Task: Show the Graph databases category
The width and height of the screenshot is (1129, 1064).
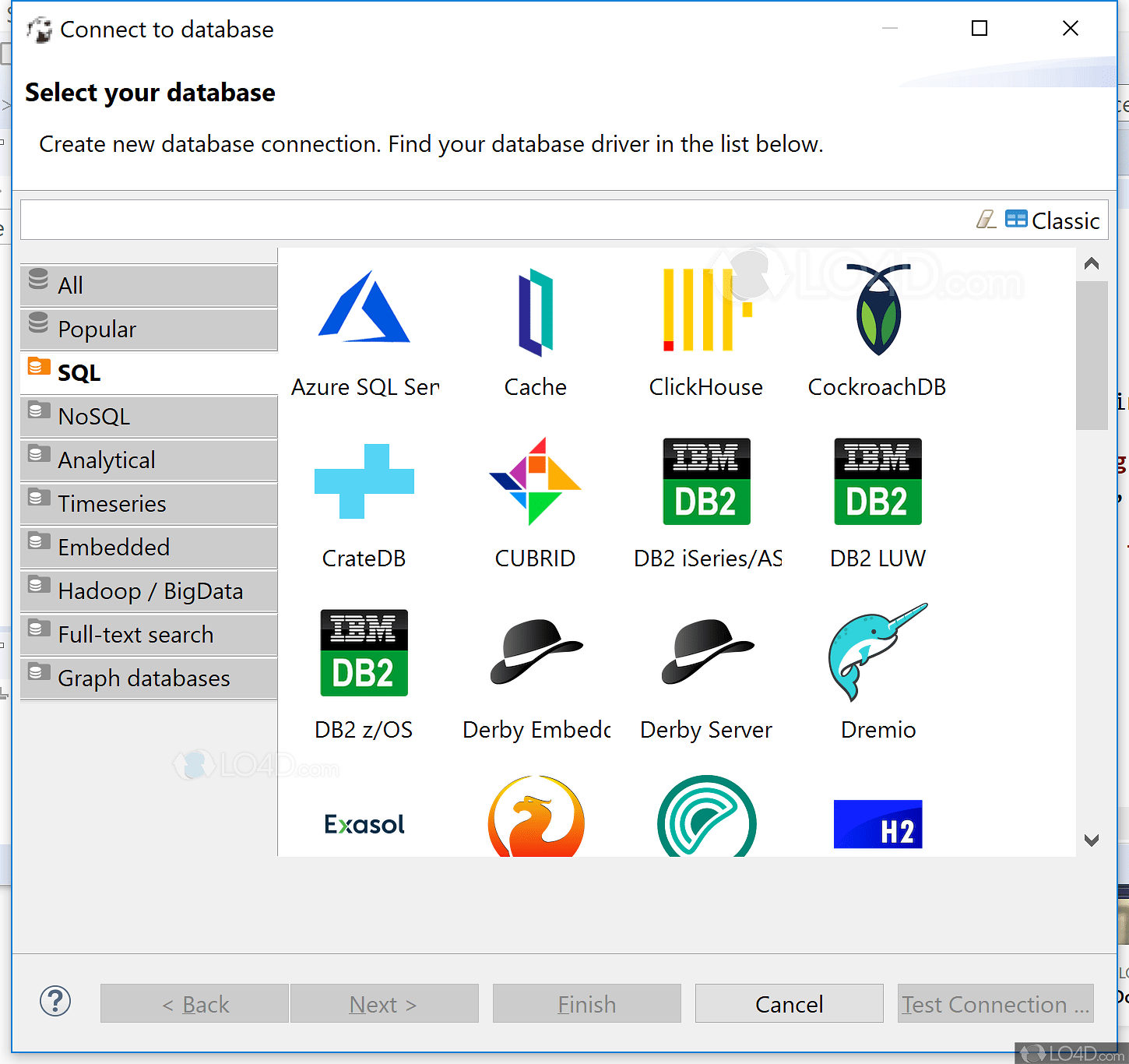Action: tap(149, 678)
